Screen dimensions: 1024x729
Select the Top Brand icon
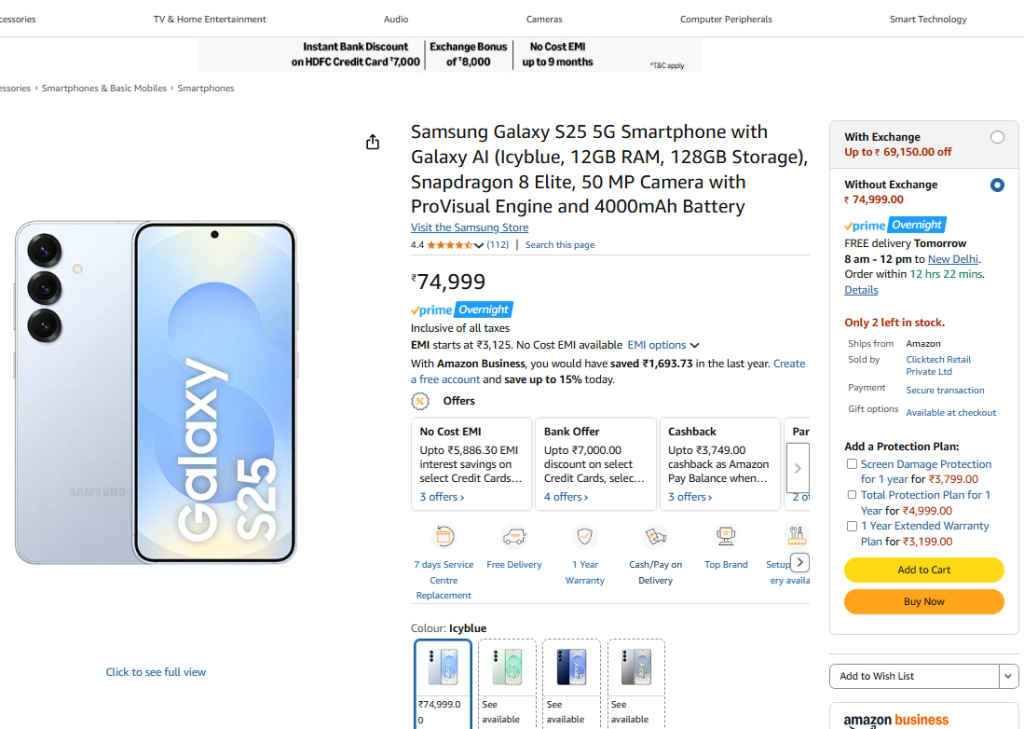point(725,536)
